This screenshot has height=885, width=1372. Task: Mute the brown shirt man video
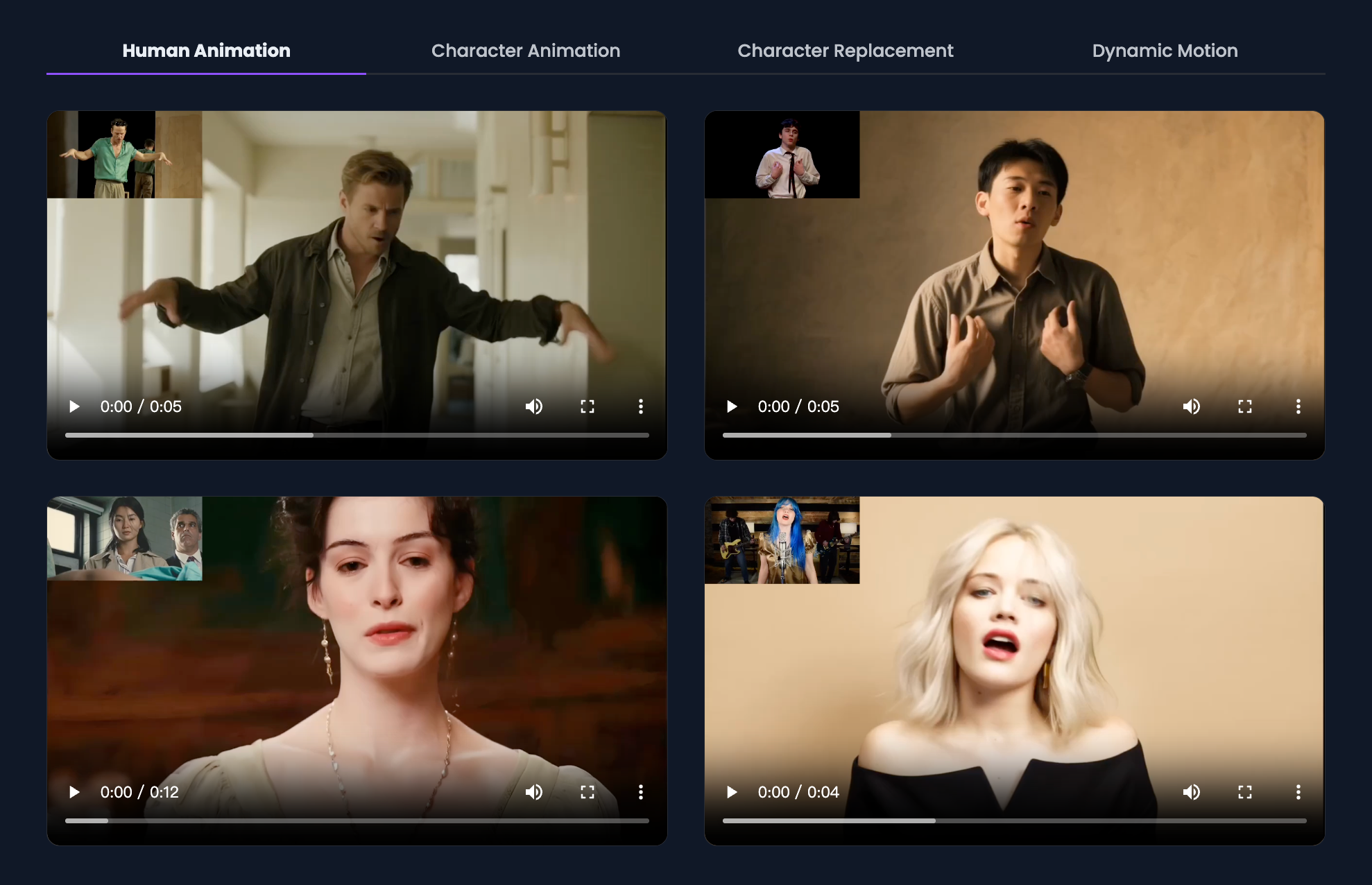pyautogui.click(x=1192, y=406)
